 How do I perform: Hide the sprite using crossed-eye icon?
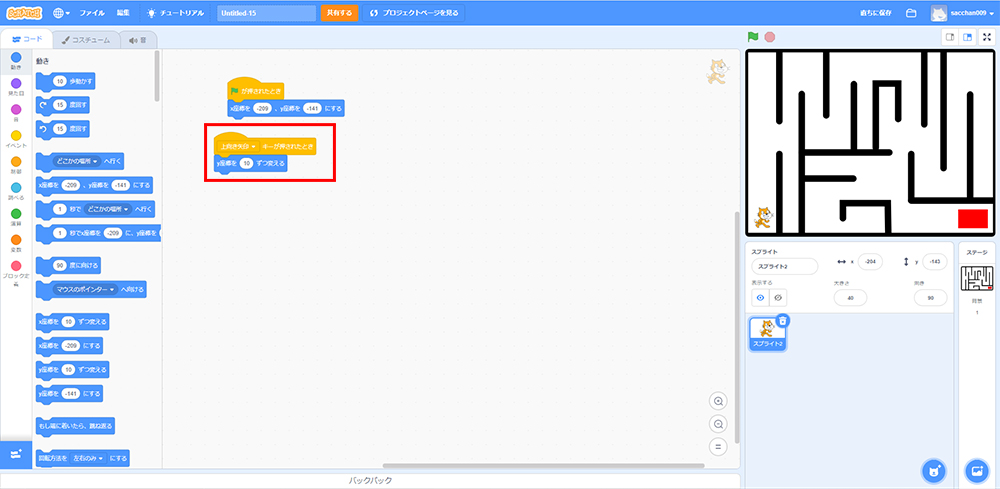[778, 297]
